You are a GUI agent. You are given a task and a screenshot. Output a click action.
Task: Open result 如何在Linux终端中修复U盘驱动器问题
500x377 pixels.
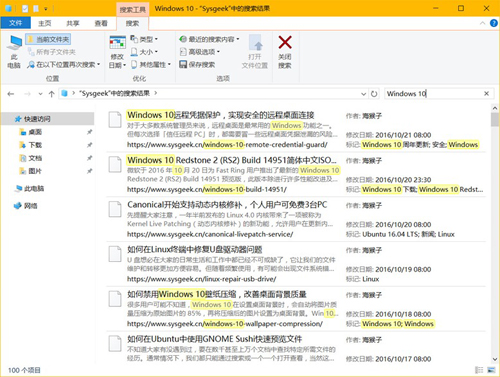pyautogui.click(x=194, y=249)
